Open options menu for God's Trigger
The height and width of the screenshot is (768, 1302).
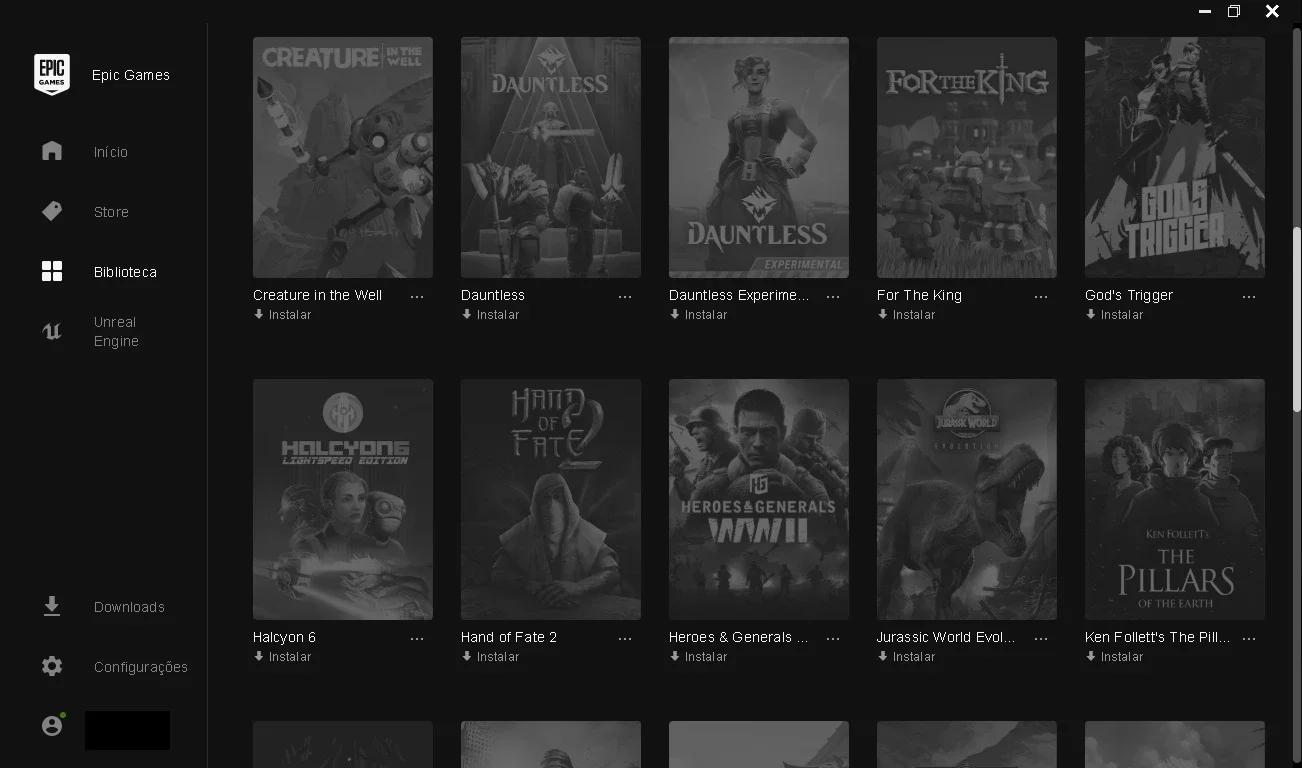coord(1249,297)
